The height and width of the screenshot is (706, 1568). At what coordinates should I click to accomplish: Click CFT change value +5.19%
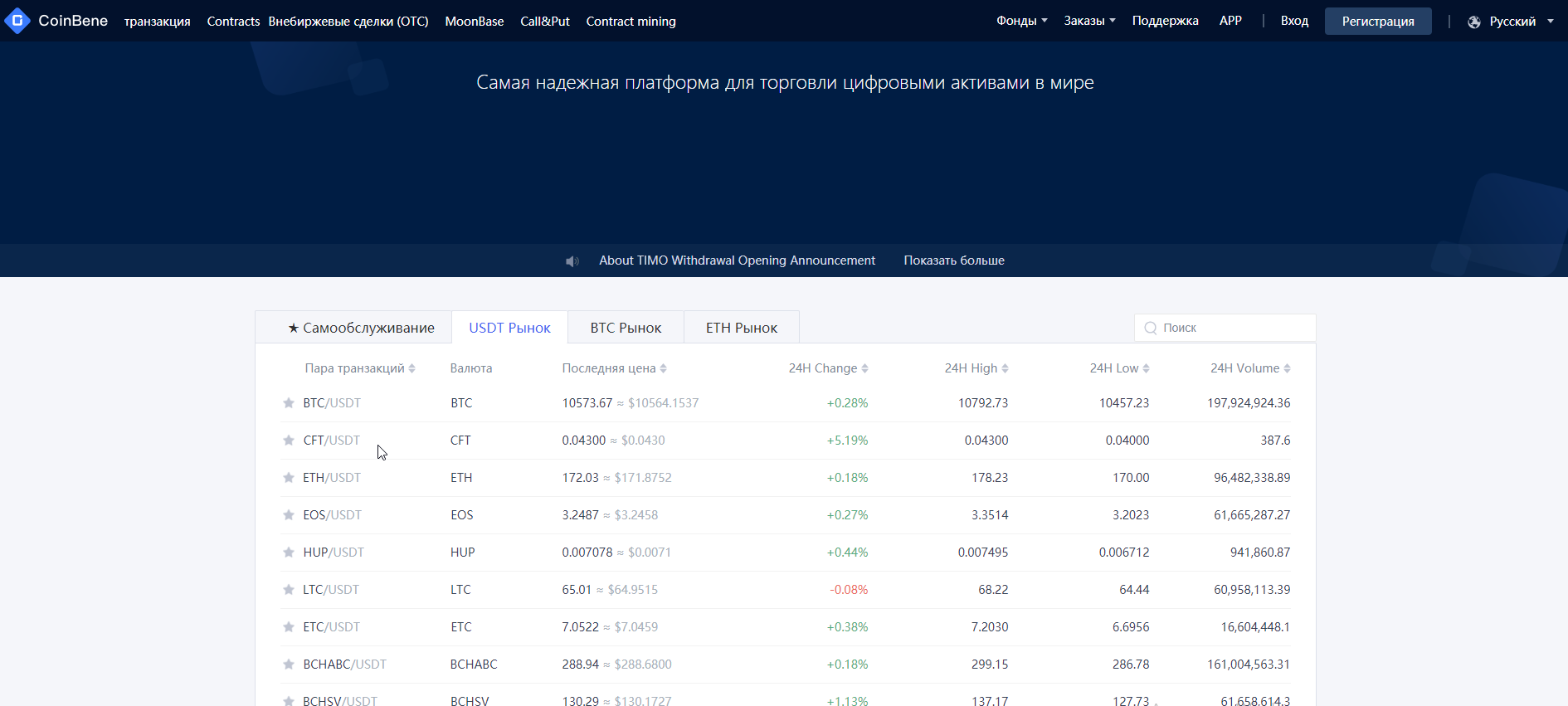pos(847,441)
